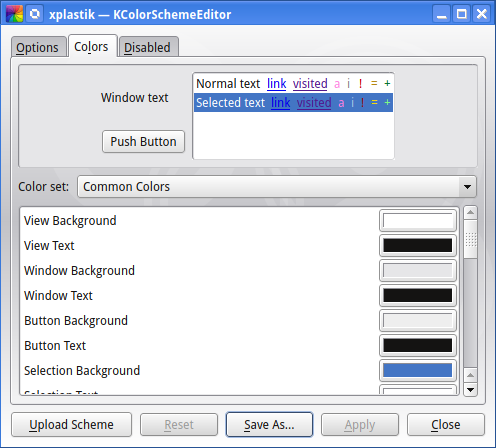The height and width of the screenshot is (448, 496).
Task: Change the View Background color swatch
Action: pyautogui.click(x=418, y=221)
